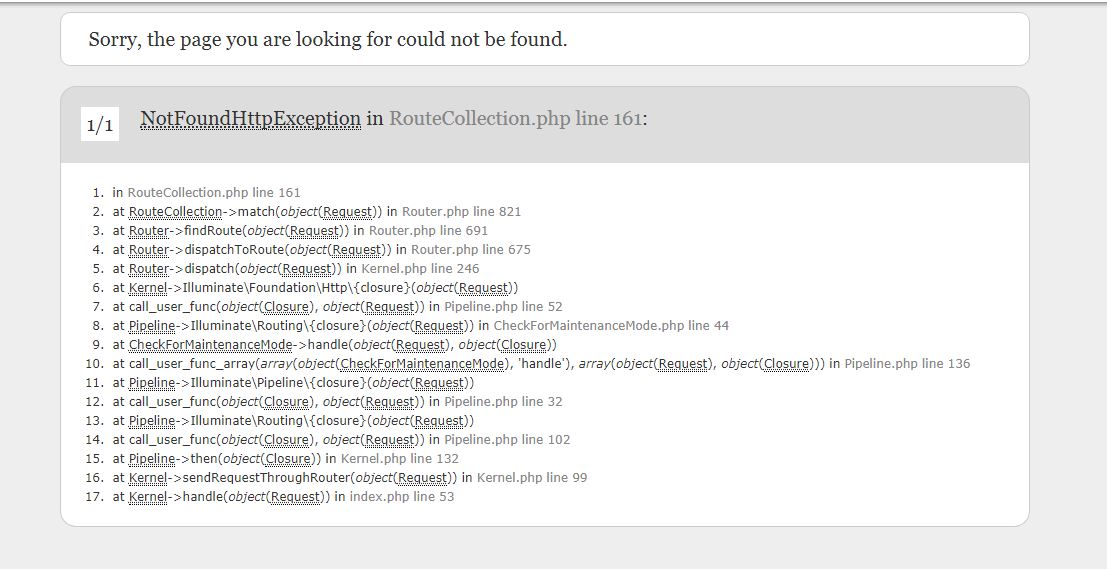The width and height of the screenshot is (1107, 569).
Task: Click "Pipeline.php line 32" file reference
Action: (x=503, y=402)
